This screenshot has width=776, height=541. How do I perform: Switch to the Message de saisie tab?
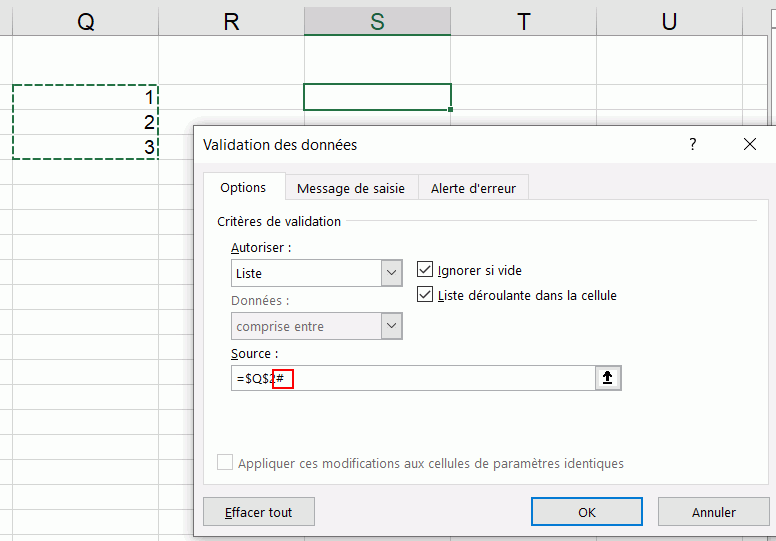point(350,188)
